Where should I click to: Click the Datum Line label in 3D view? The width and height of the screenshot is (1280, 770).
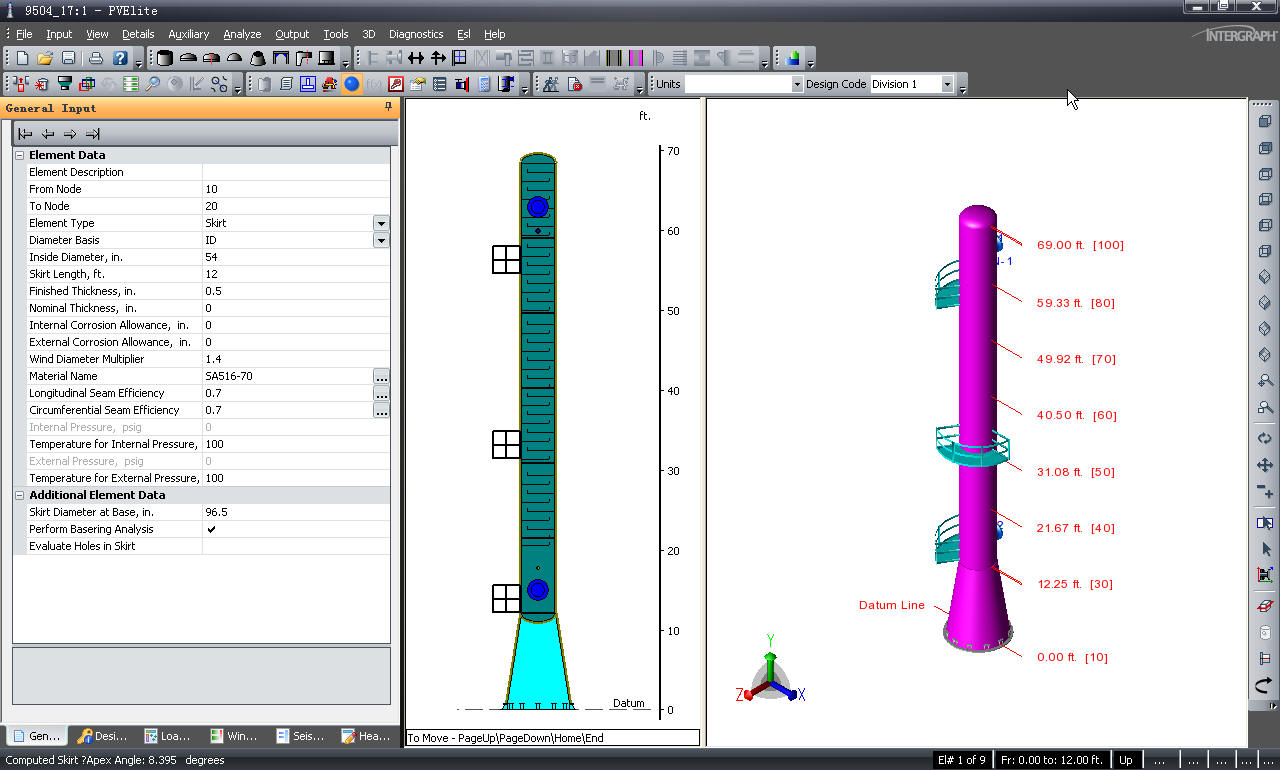click(892, 605)
